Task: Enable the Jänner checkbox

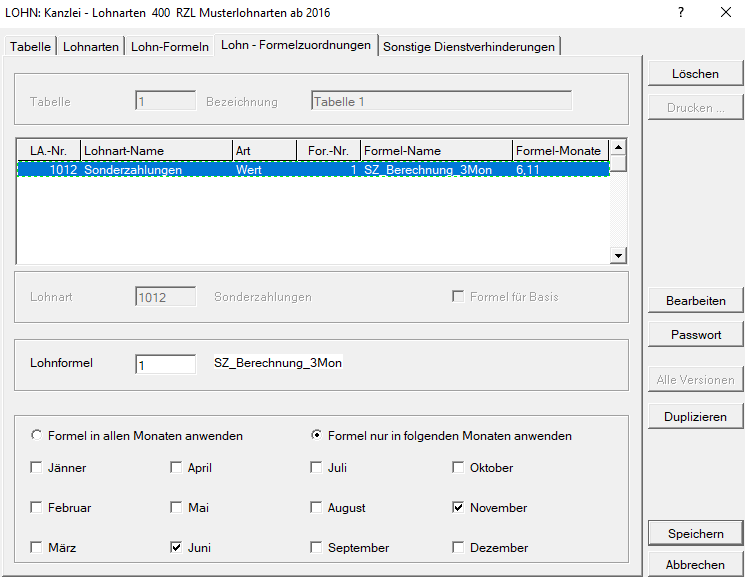Action: [37, 468]
